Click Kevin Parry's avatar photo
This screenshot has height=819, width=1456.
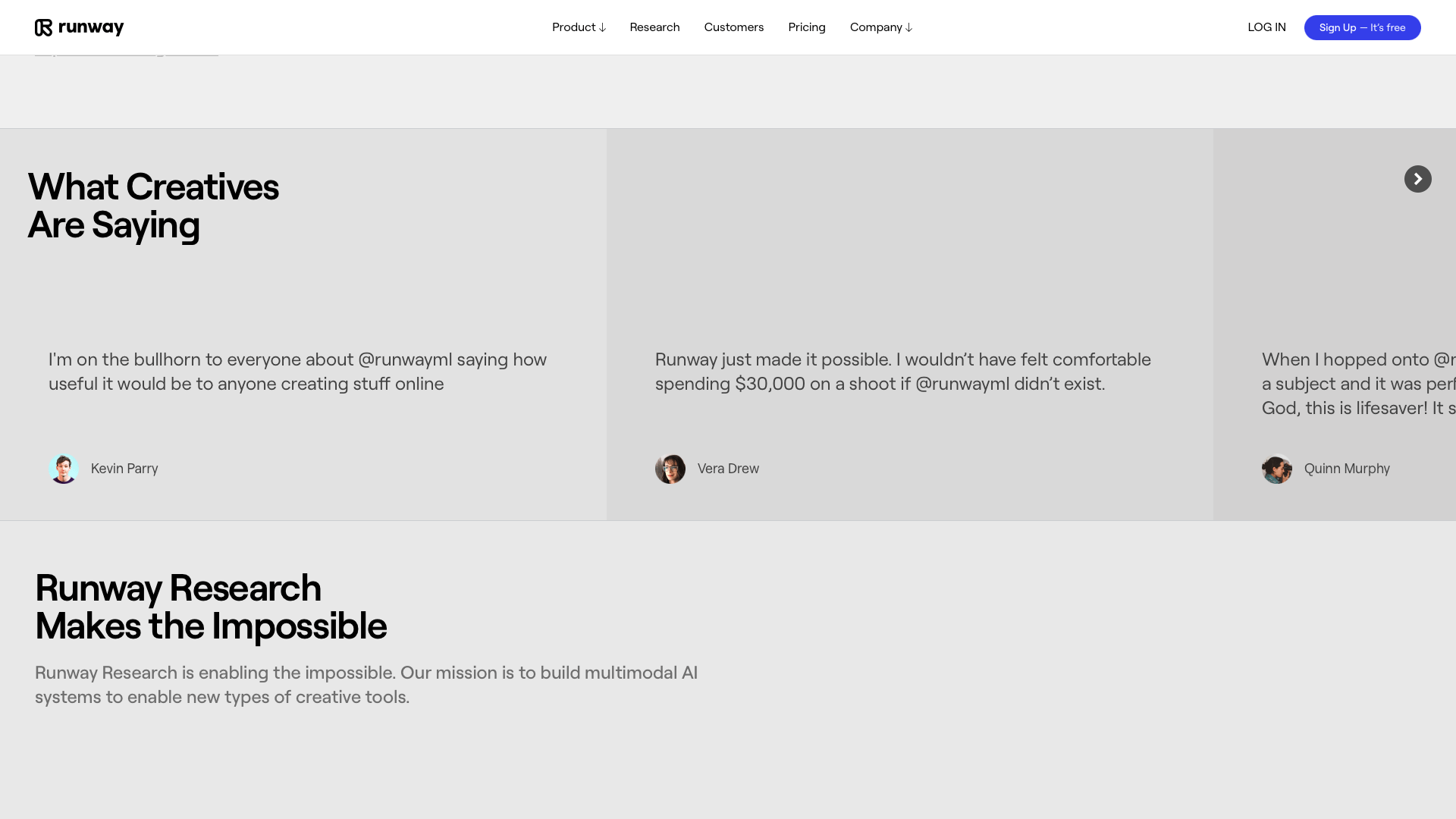(x=64, y=469)
